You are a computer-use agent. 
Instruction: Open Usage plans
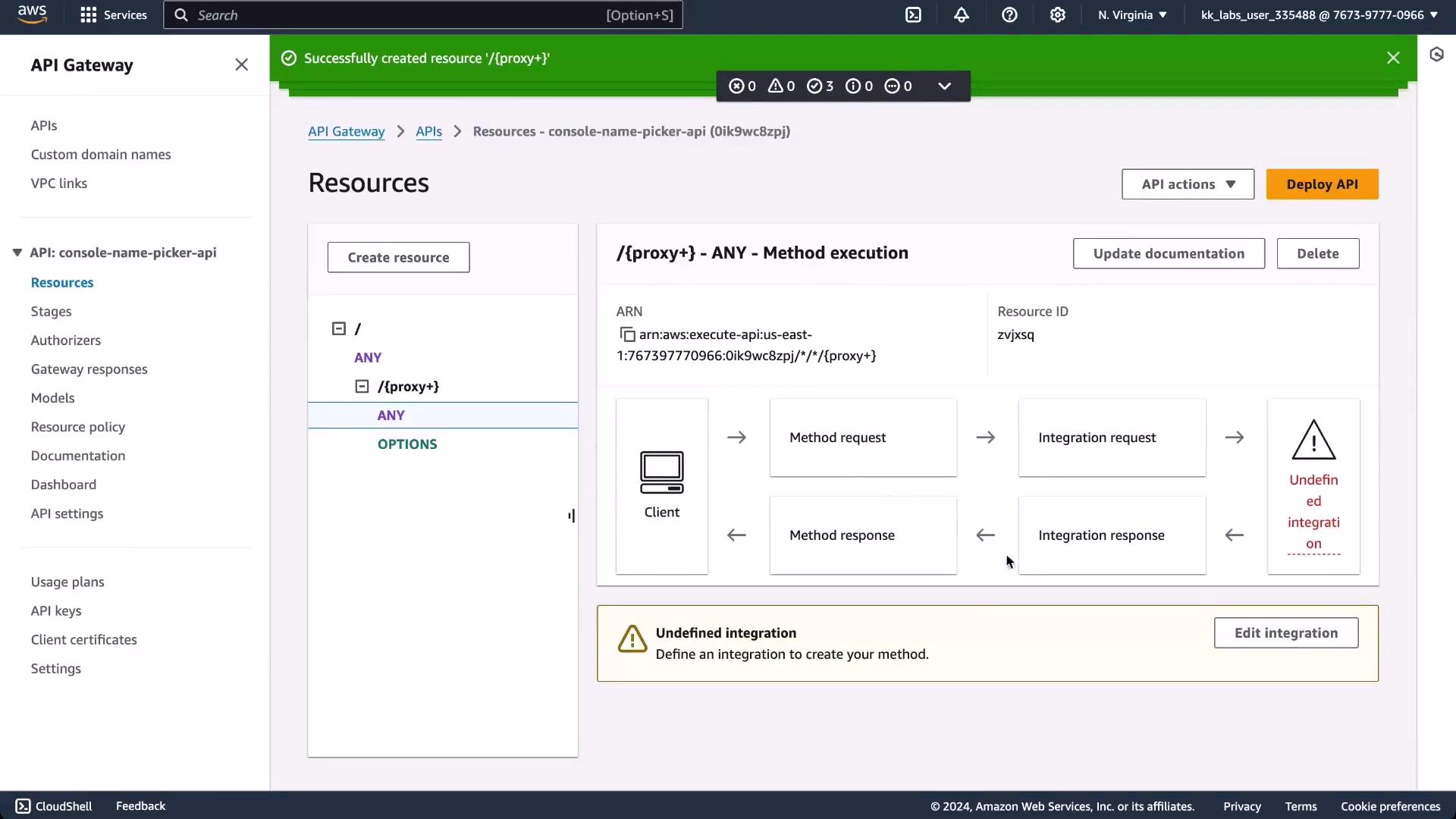67,582
